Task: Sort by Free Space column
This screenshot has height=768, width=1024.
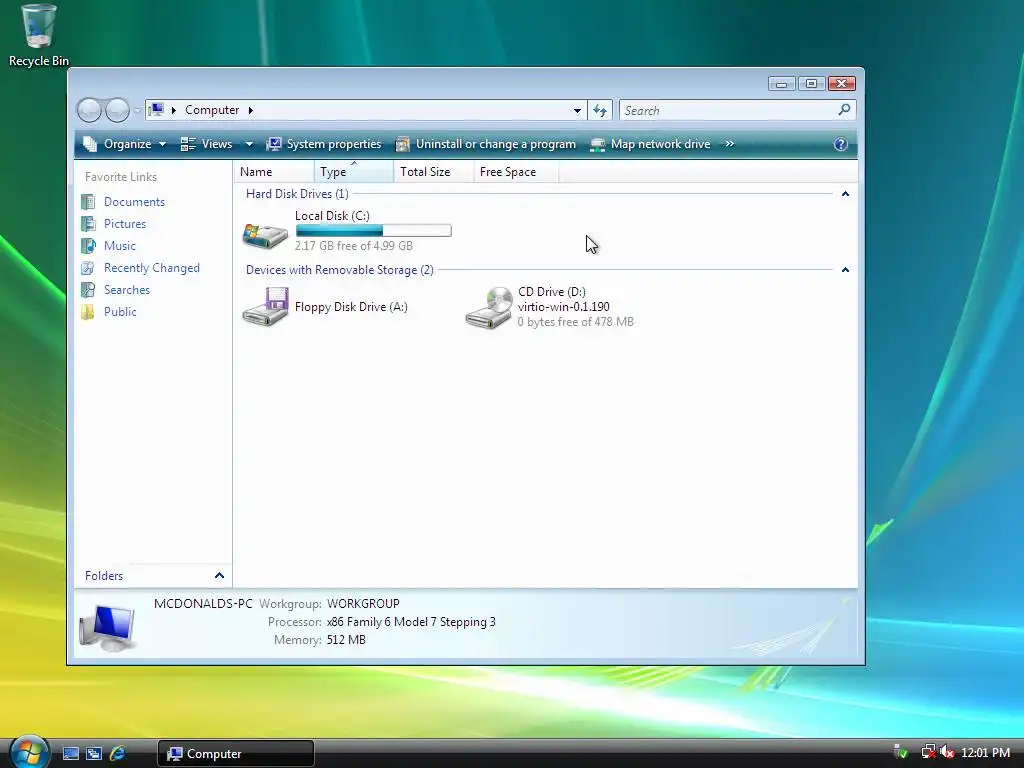Action: tap(516, 172)
